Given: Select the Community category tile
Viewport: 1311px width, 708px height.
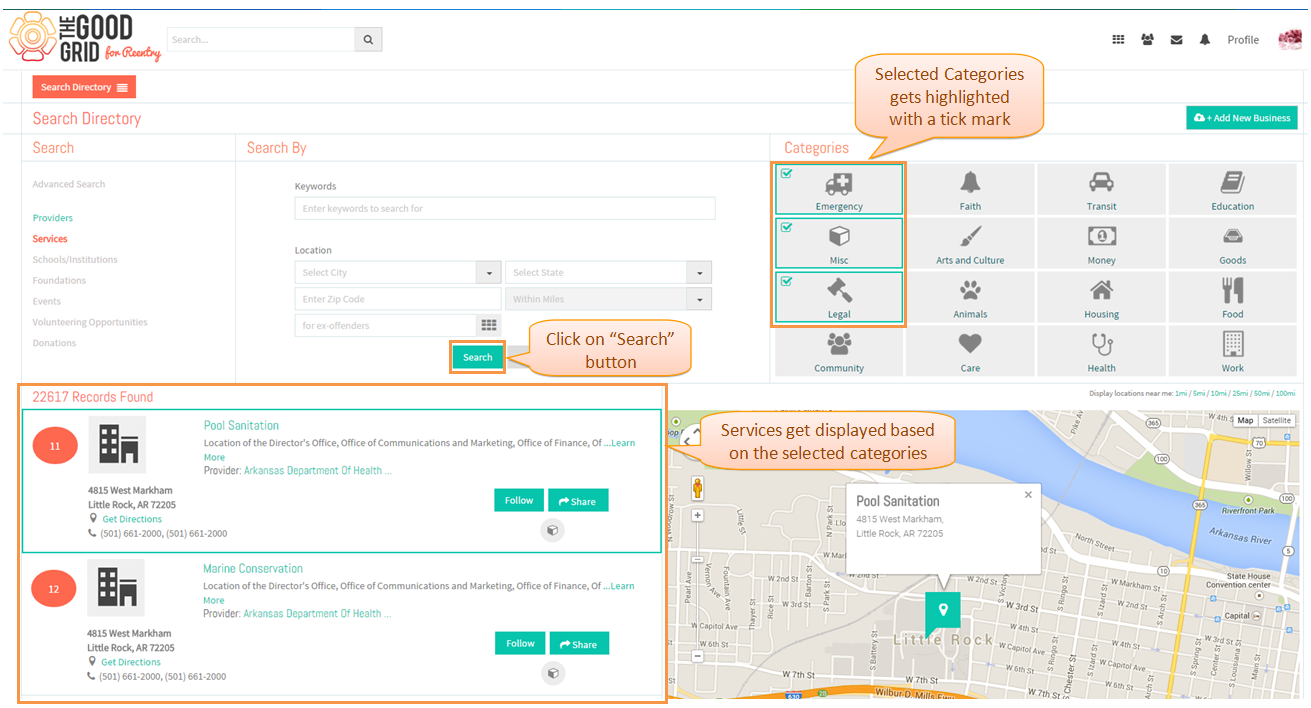Looking at the screenshot, I should point(839,351).
